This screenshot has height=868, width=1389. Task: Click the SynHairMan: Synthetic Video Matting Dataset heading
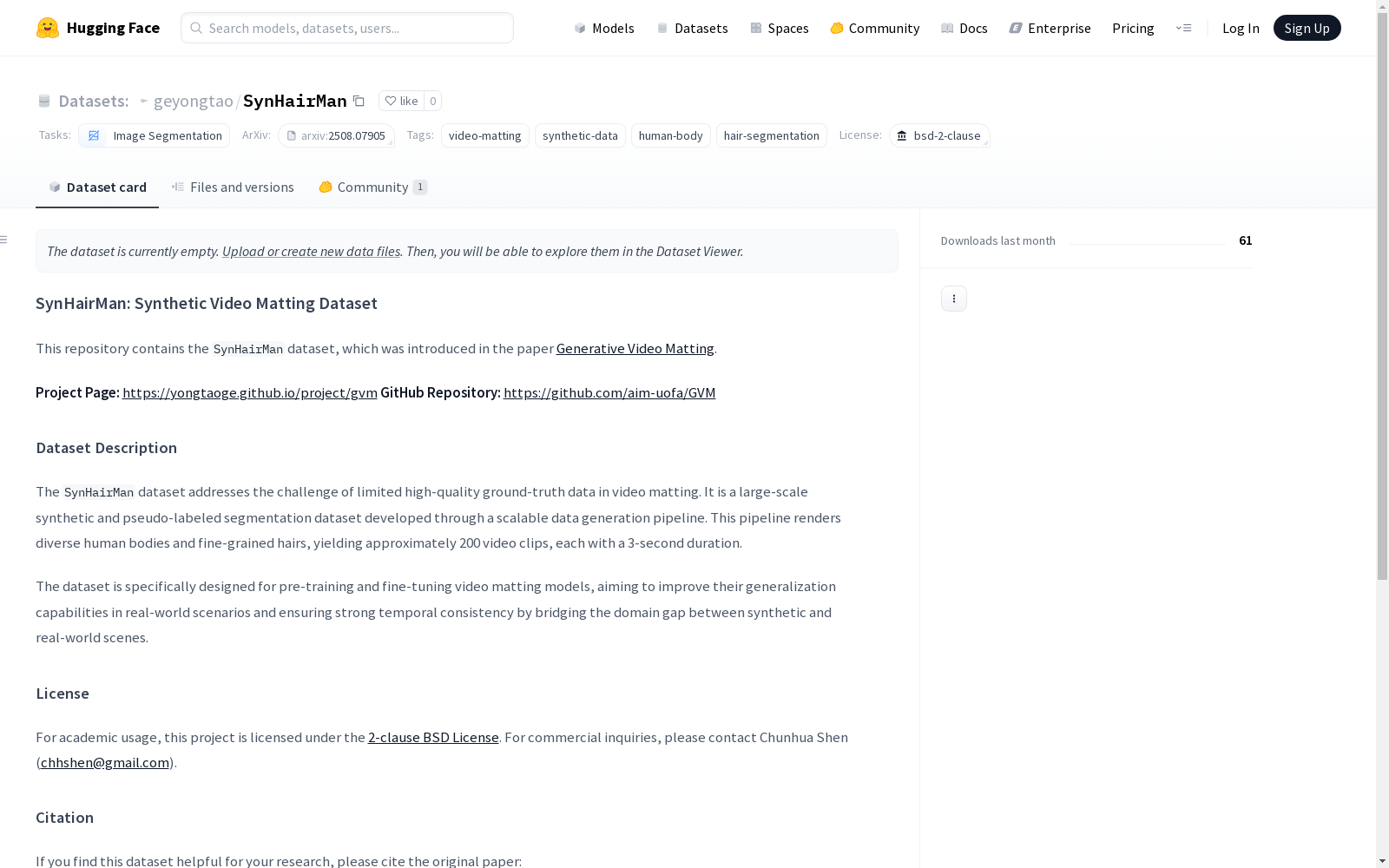click(207, 303)
